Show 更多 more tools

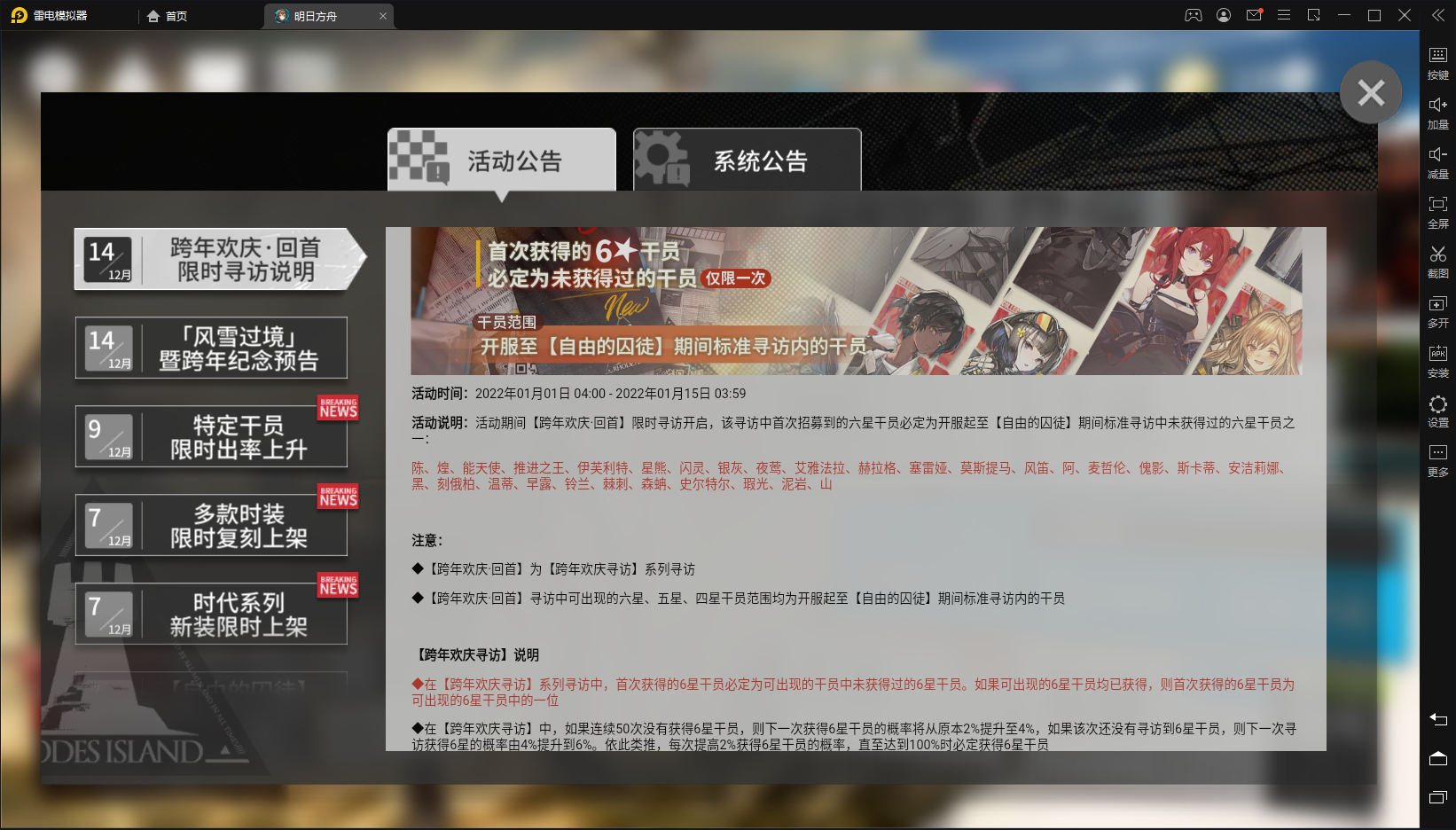pos(1438,461)
